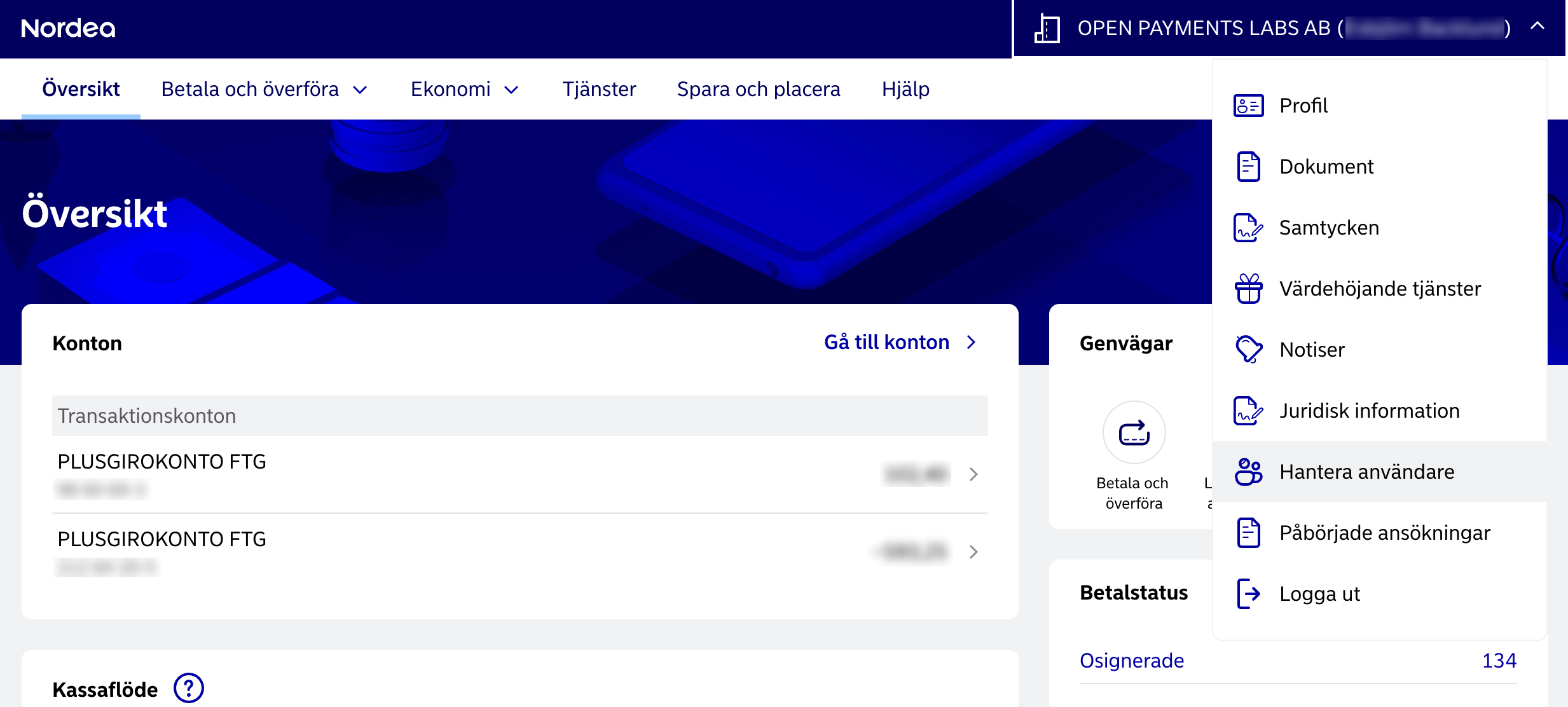Switch to the Tjänster tab

click(599, 90)
